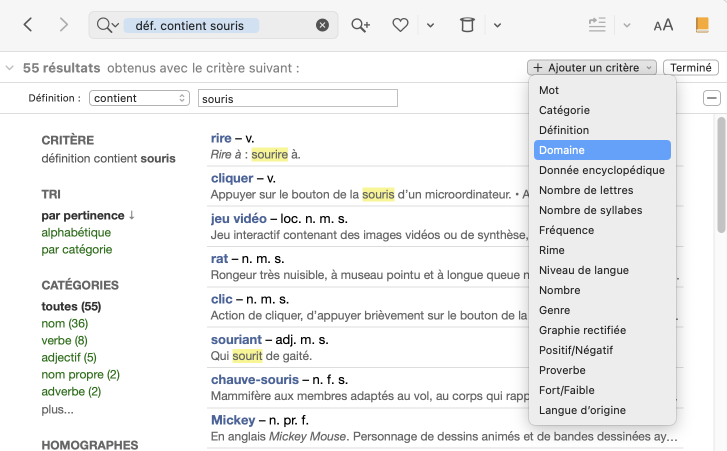The height and width of the screenshot is (451, 727).
Task: Click the heart favorites icon
Action: pyautogui.click(x=400, y=25)
